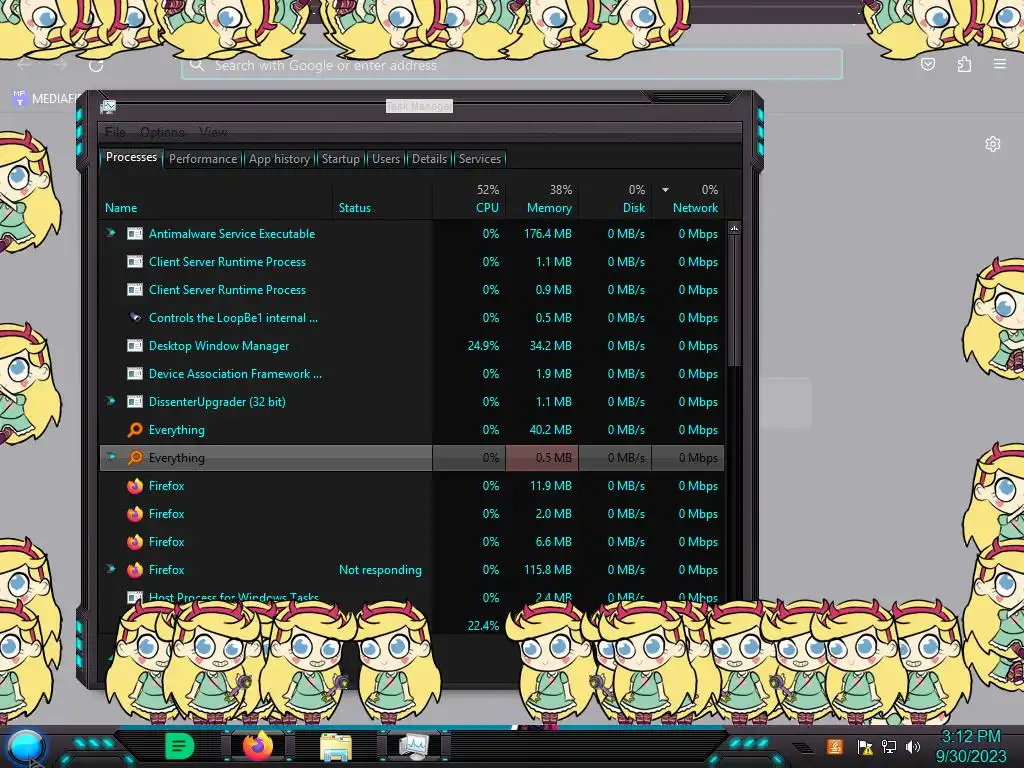The image size is (1024, 768).
Task: Click the Controls the LoopBe1 internal process icon
Action: (x=135, y=317)
